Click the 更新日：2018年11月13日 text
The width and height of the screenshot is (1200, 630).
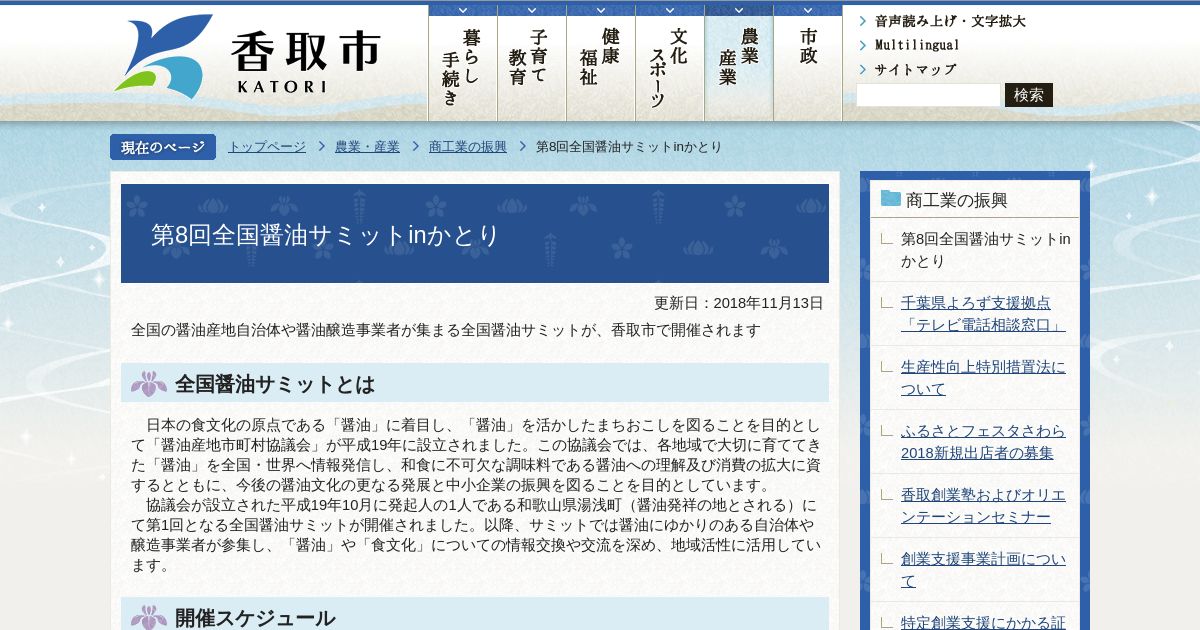point(739,303)
